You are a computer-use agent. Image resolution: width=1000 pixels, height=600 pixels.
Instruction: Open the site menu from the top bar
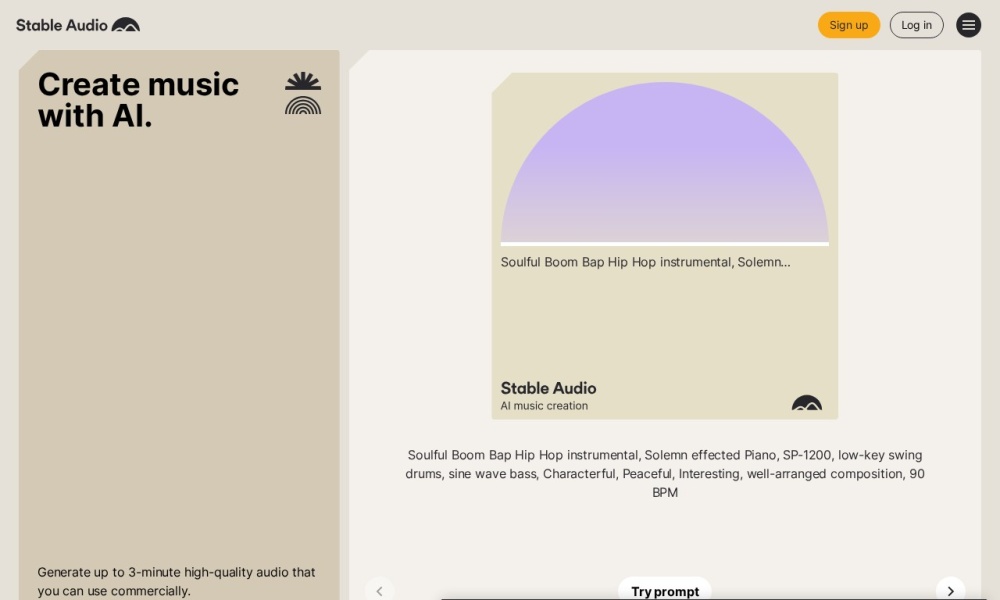pos(968,25)
